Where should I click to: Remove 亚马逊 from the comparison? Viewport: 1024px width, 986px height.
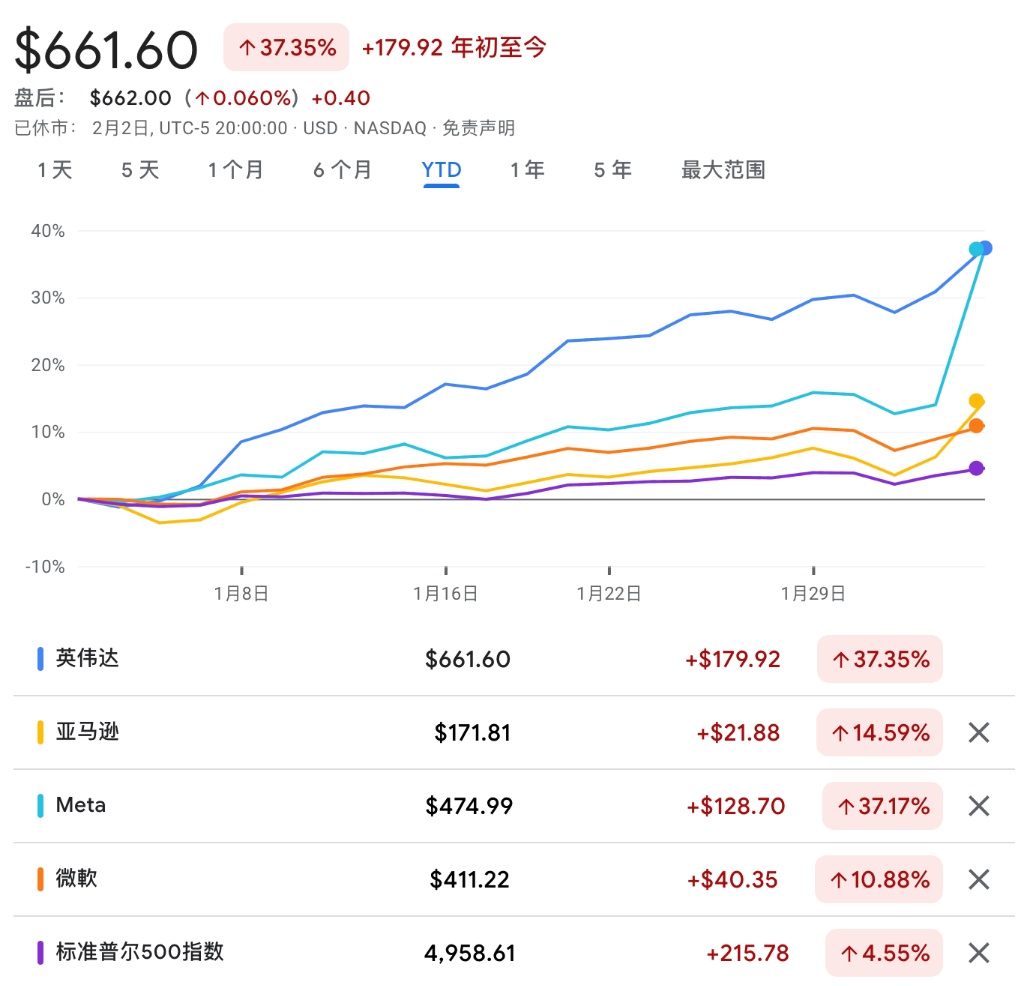coord(978,733)
